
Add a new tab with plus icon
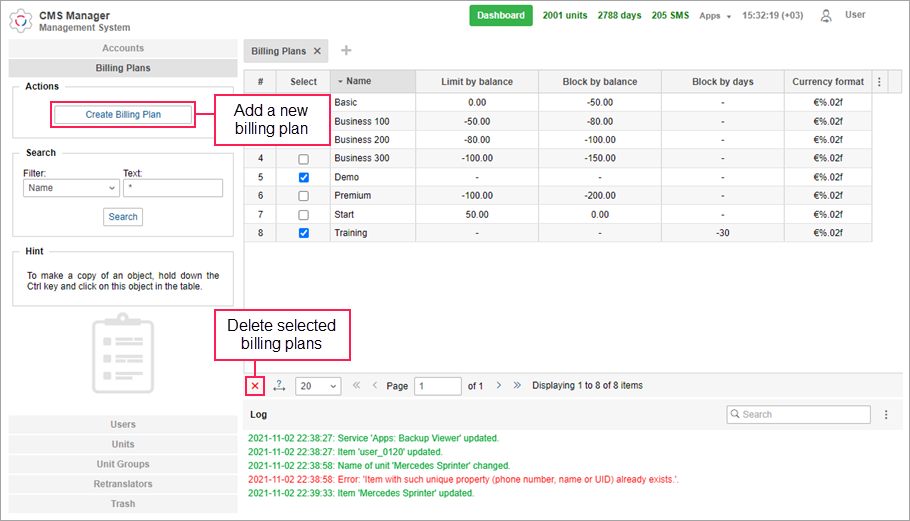pos(347,51)
